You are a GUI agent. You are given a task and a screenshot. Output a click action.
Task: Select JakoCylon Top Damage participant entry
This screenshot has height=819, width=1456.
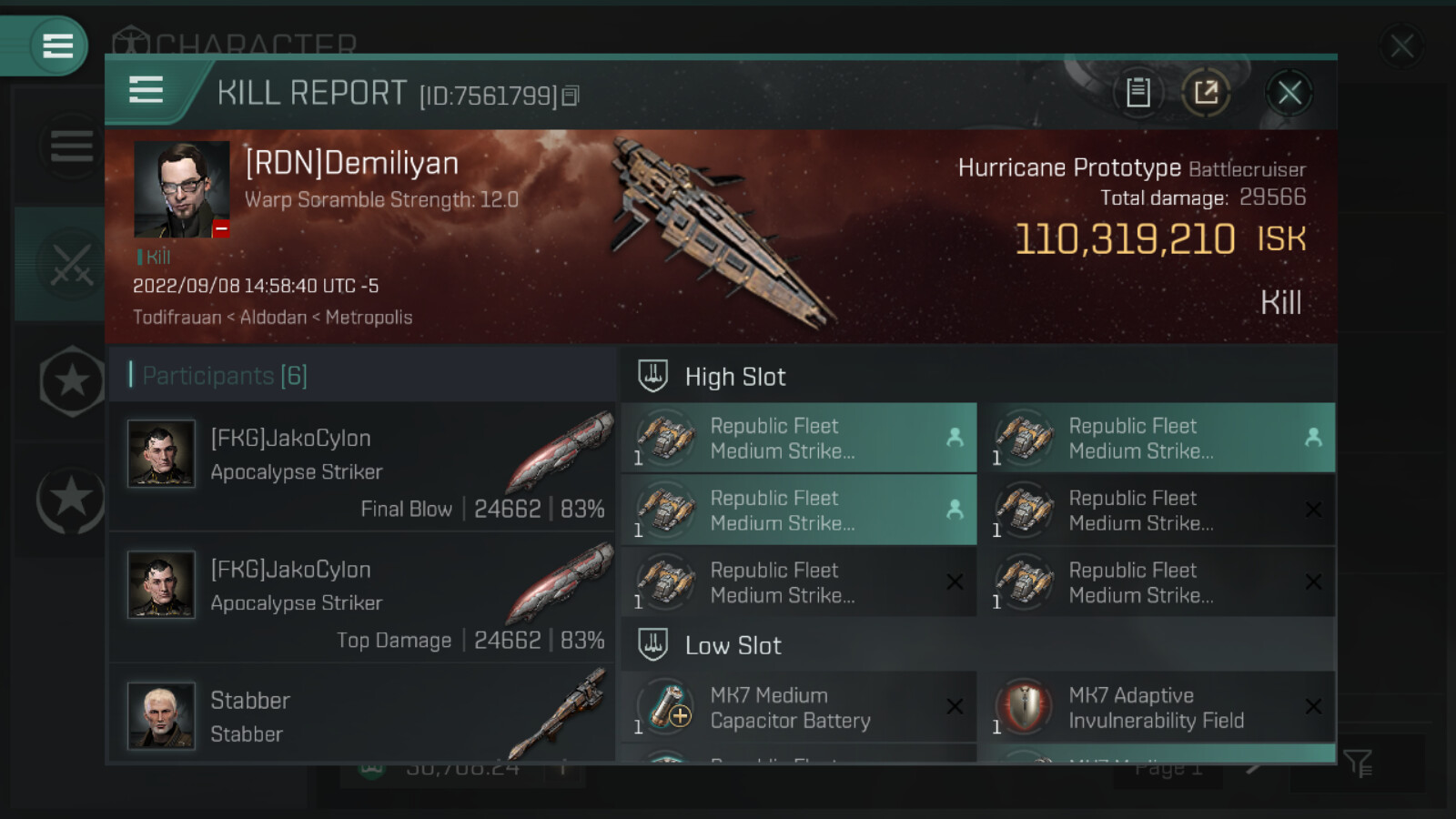click(362, 598)
